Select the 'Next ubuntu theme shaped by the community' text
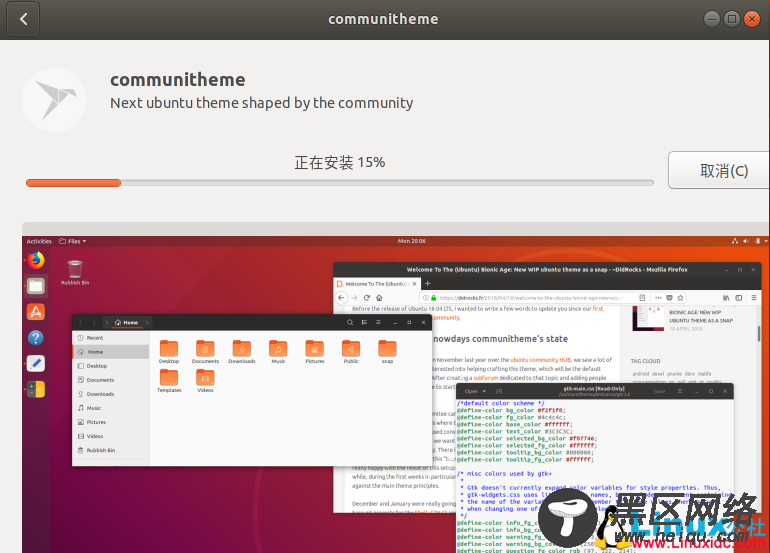 pos(261,103)
